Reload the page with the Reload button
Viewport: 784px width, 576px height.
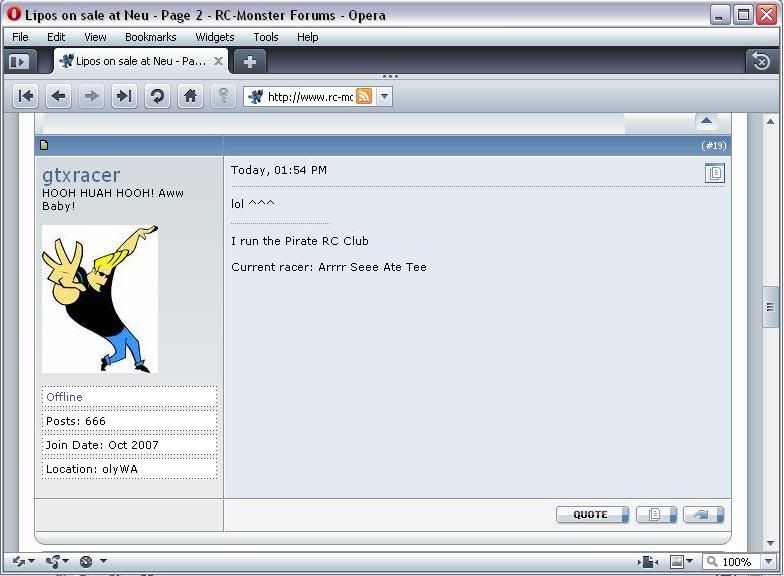pyautogui.click(x=156, y=96)
